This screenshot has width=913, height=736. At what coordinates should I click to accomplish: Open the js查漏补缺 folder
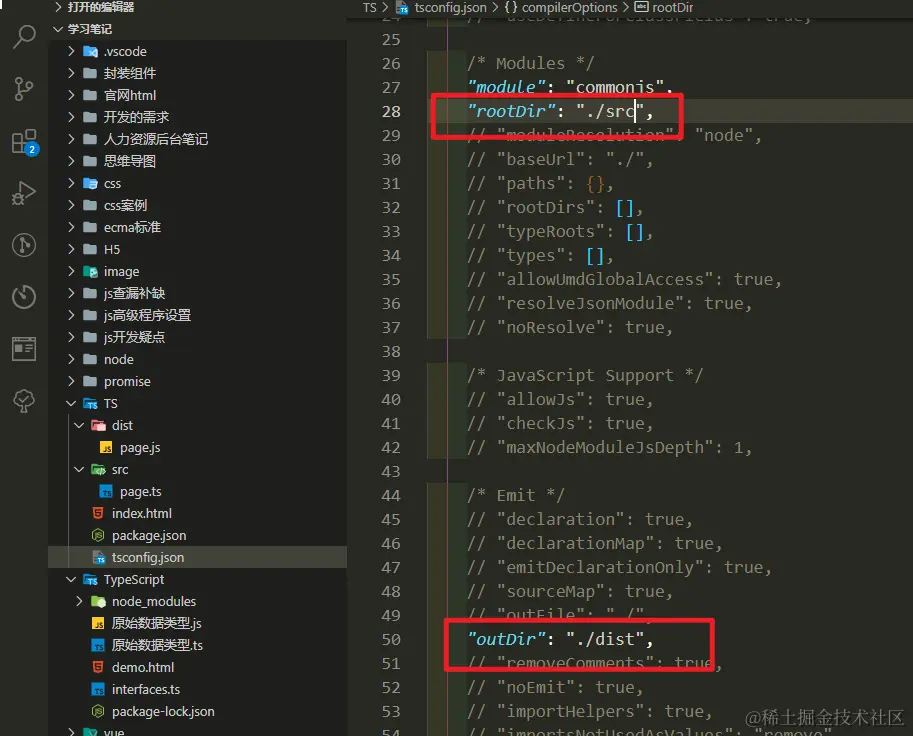(x=134, y=293)
